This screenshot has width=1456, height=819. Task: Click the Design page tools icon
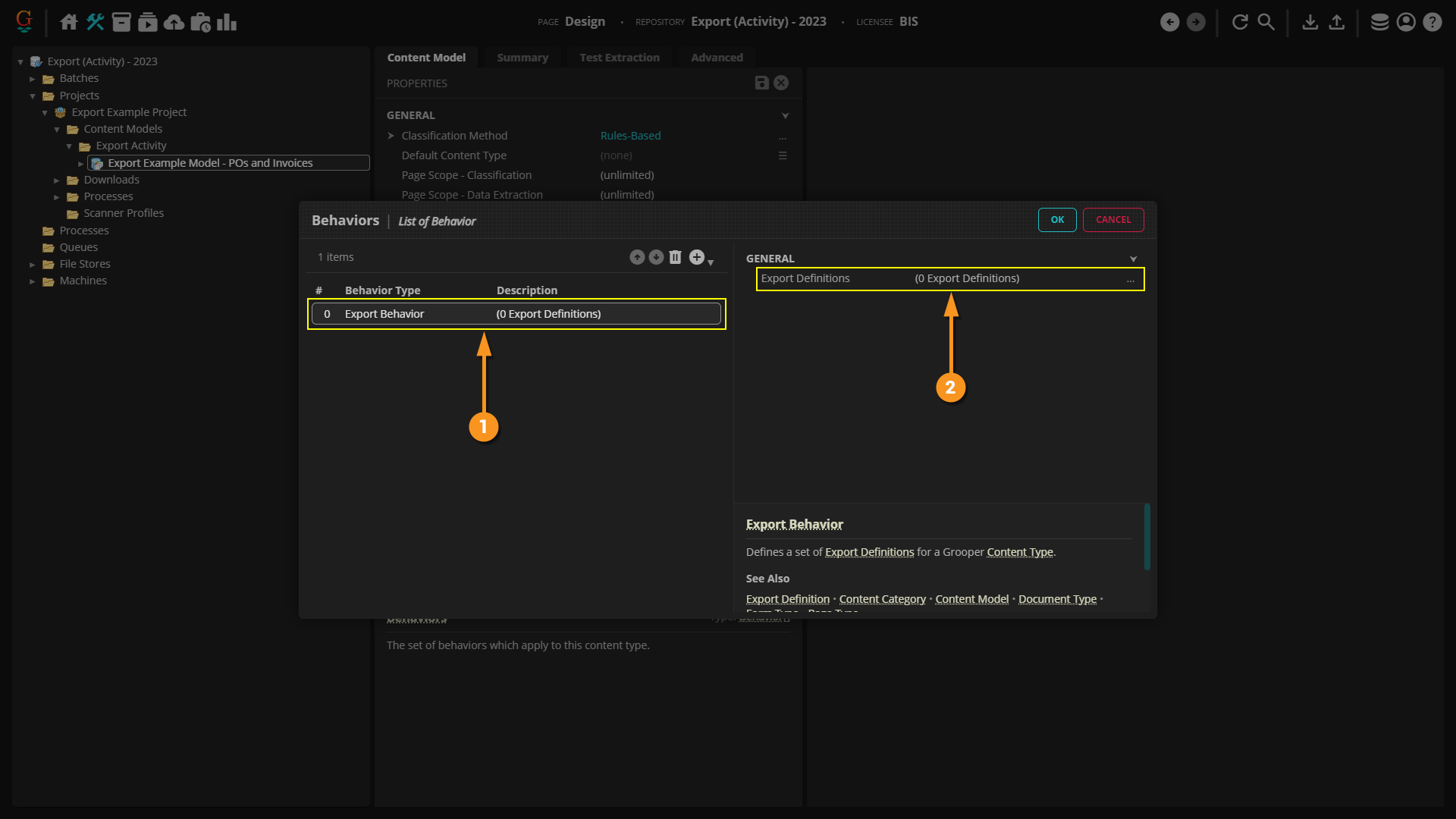[x=95, y=22]
